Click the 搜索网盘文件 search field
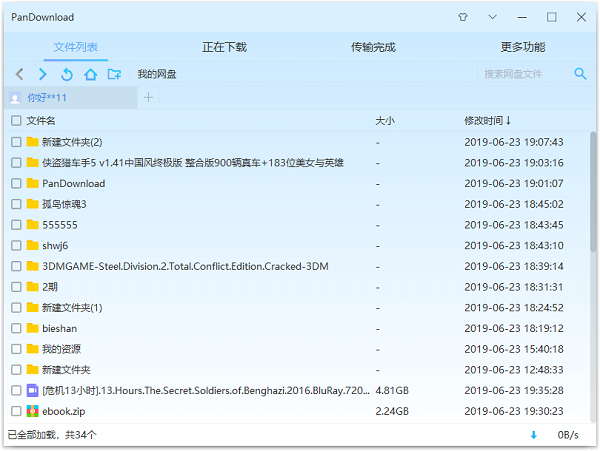This screenshot has height=451, width=600. coord(520,74)
